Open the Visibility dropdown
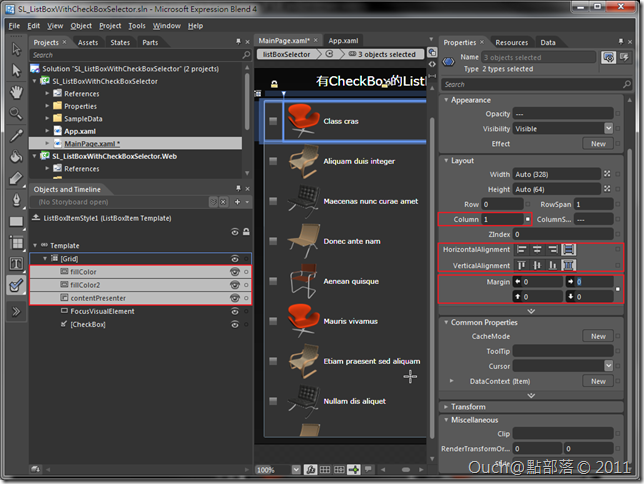 coord(608,129)
